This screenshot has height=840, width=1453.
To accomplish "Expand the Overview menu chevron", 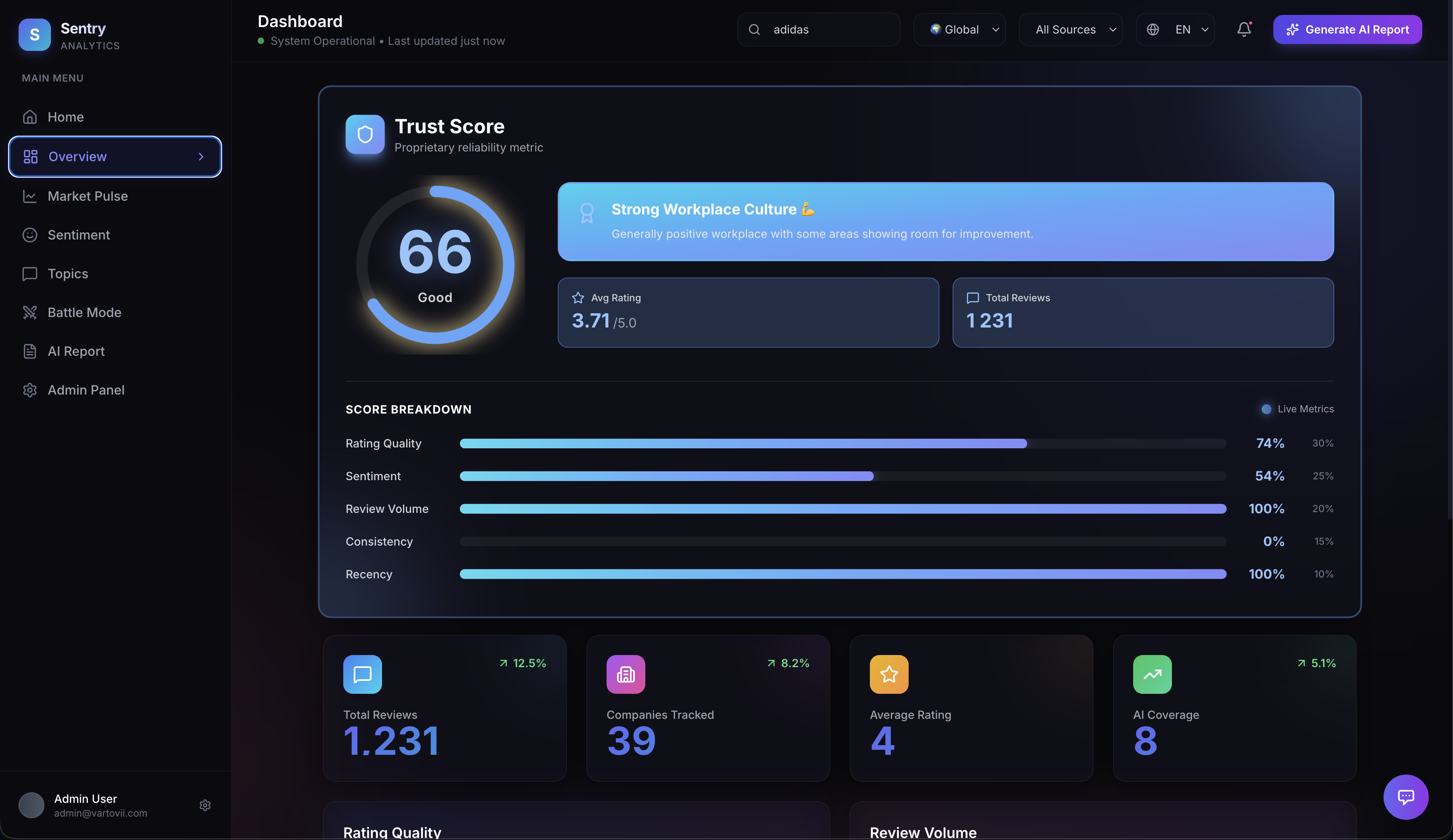I will point(201,157).
